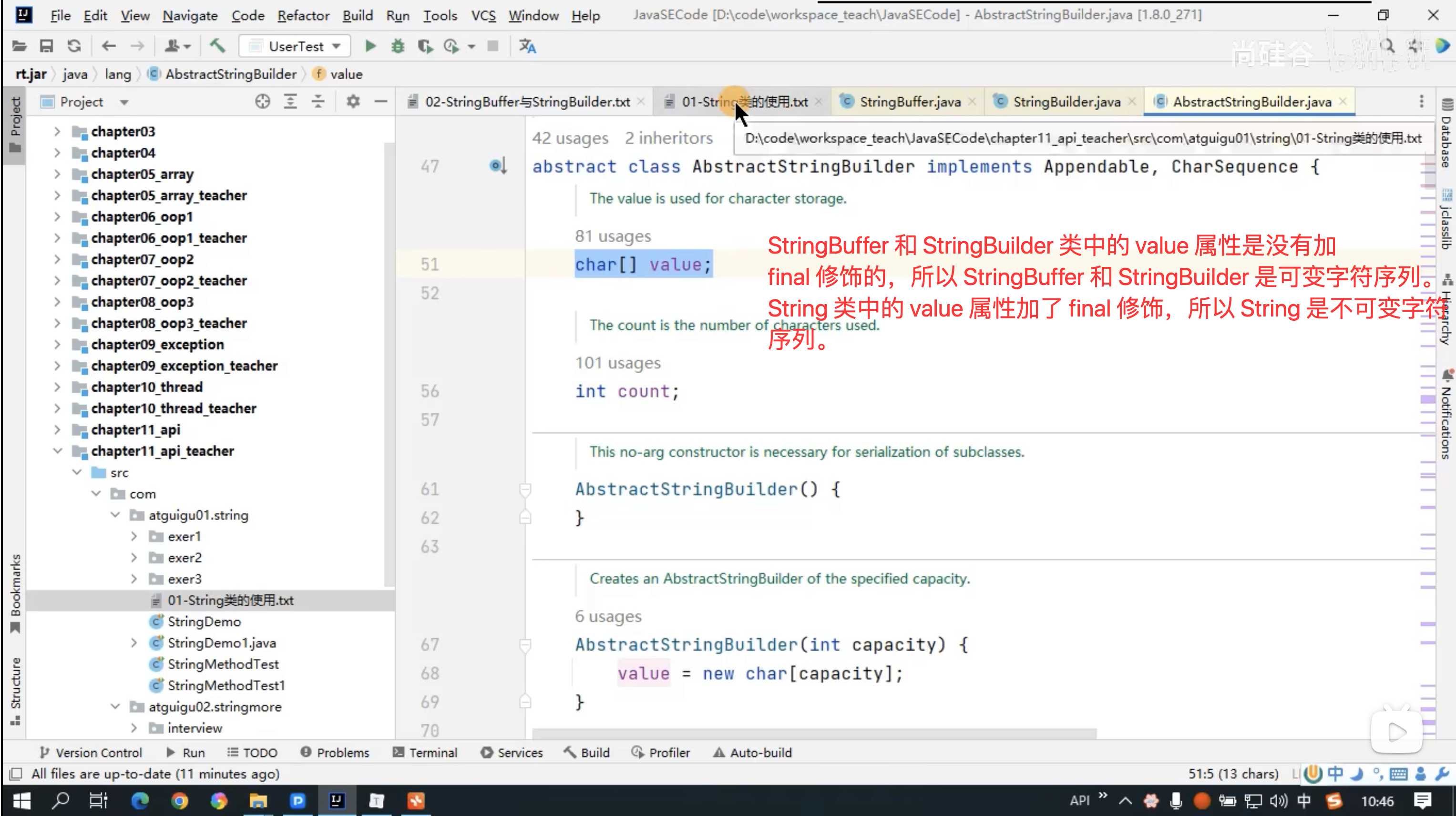Click the 2 inheritors link
The width and height of the screenshot is (1456, 816).
(668, 138)
